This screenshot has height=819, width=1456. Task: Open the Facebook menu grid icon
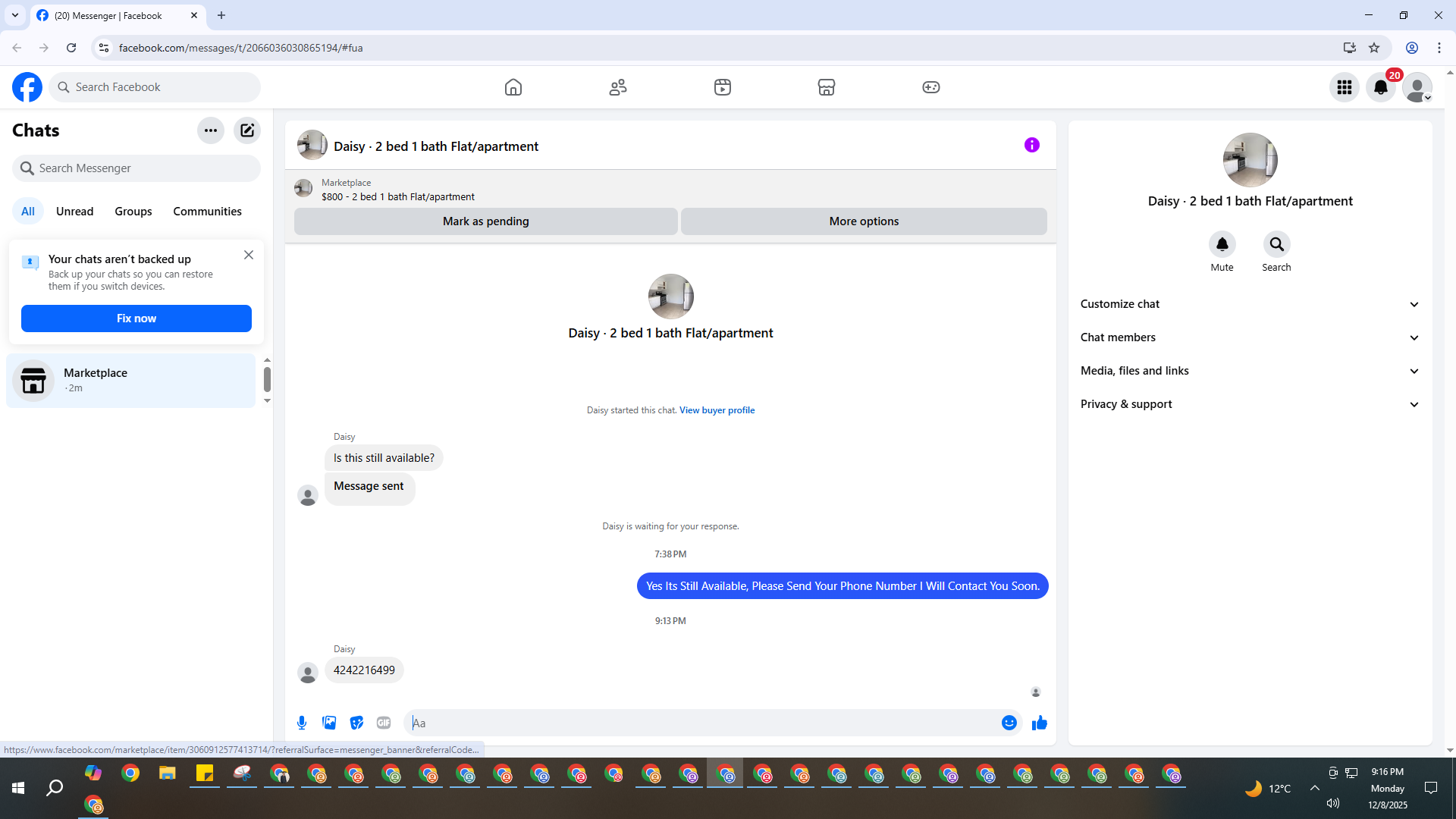(1345, 87)
